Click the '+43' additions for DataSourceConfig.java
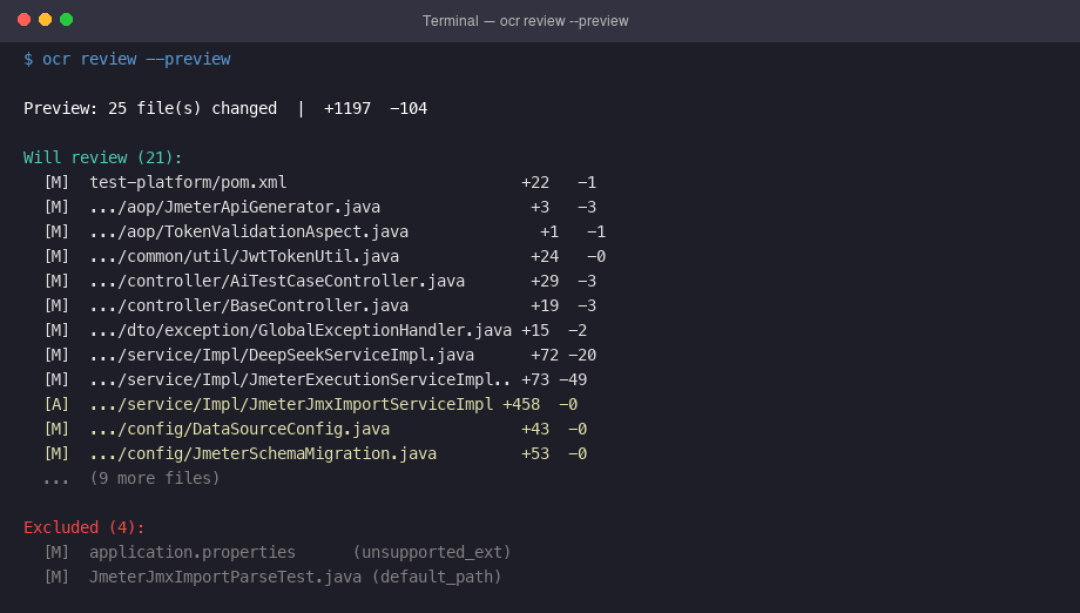Viewport: 1080px width, 613px height. coord(535,429)
